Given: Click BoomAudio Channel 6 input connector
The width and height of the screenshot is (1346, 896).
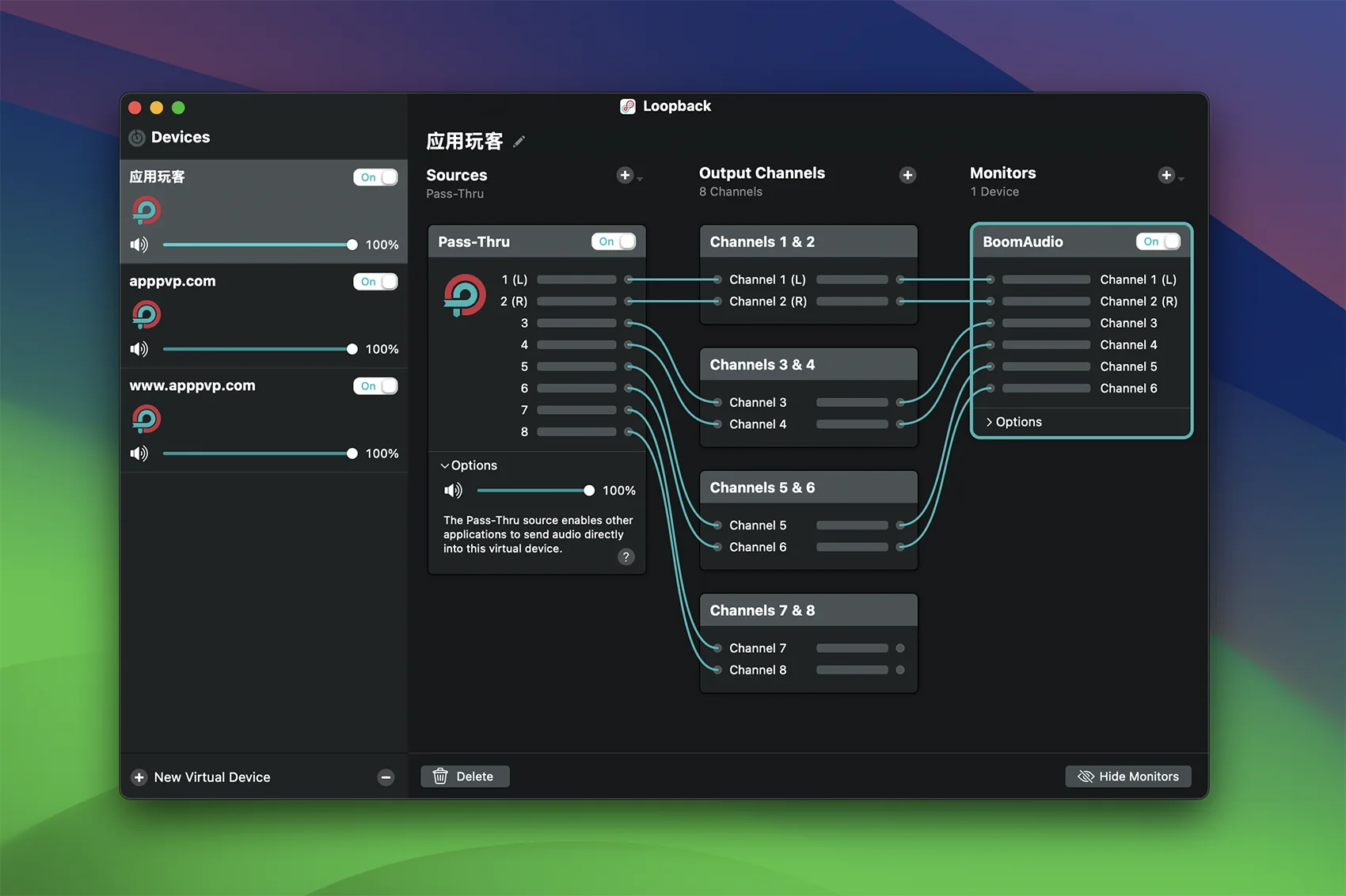Looking at the screenshot, I should tap(990, 389).
